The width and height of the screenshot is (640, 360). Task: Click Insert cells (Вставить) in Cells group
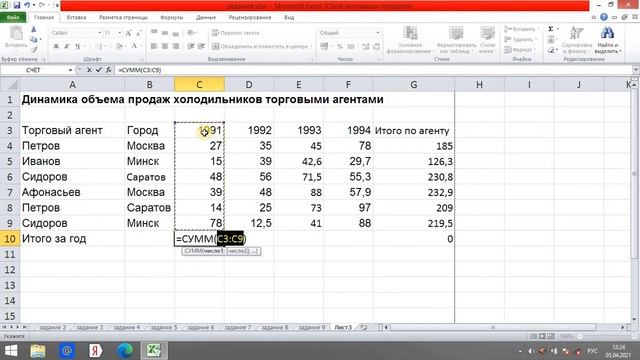click(521, 29)
